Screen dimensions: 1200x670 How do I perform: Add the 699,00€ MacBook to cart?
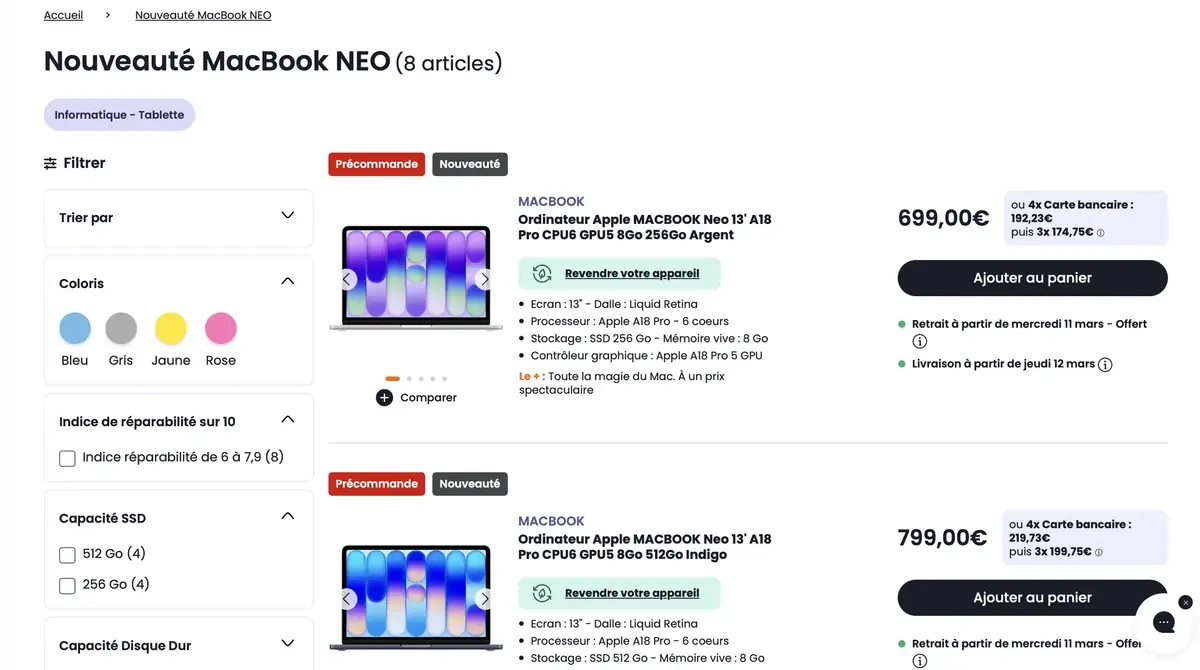[x=1032, y=278]
